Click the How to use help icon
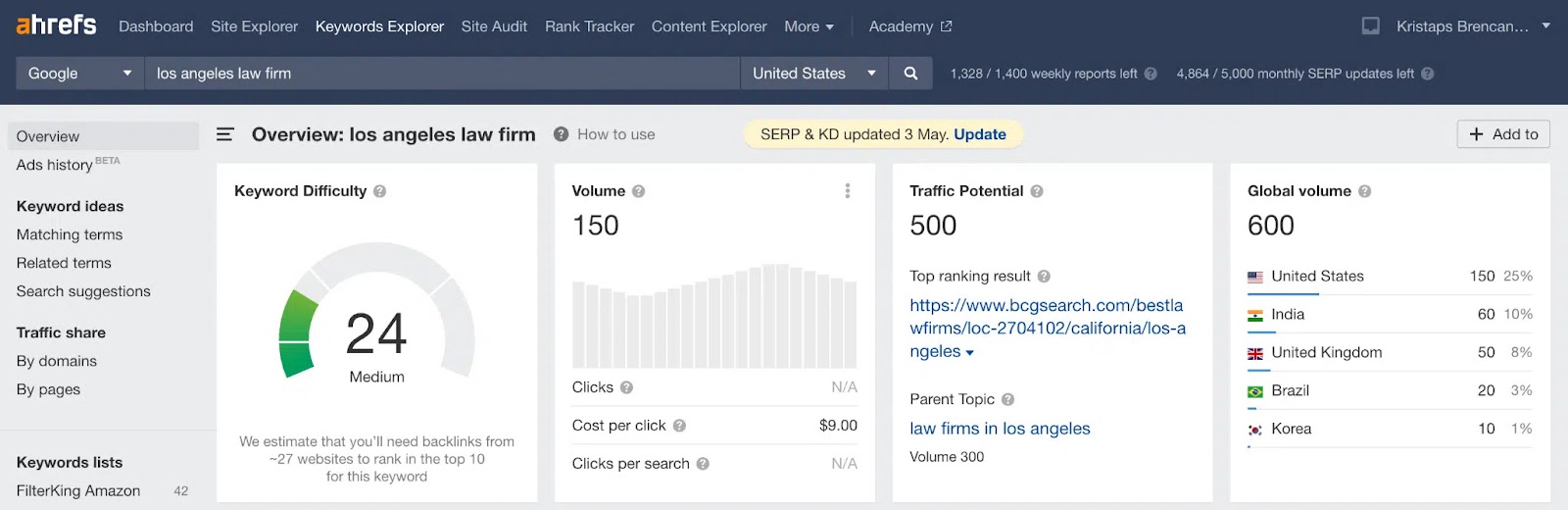Image resolution: width=1568 pixels, height=510 pixels. (x=561, y=134)
